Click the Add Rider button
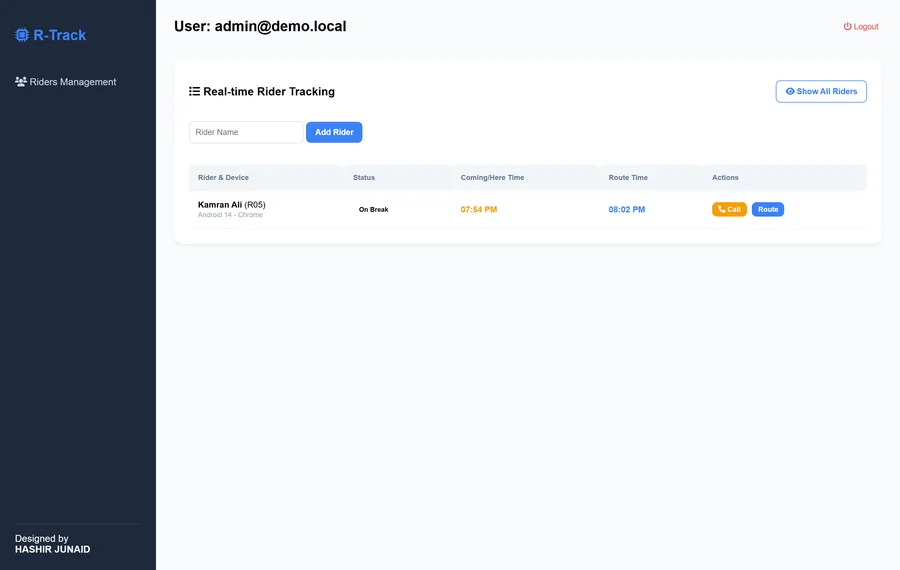 click(334, 132)
